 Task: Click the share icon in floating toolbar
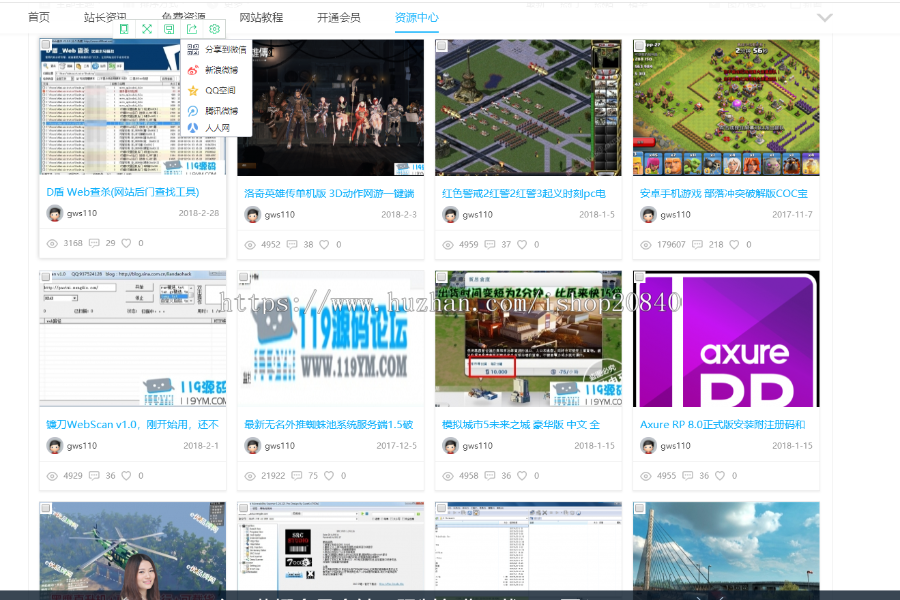pyautogui.click(x=192, y=29)
